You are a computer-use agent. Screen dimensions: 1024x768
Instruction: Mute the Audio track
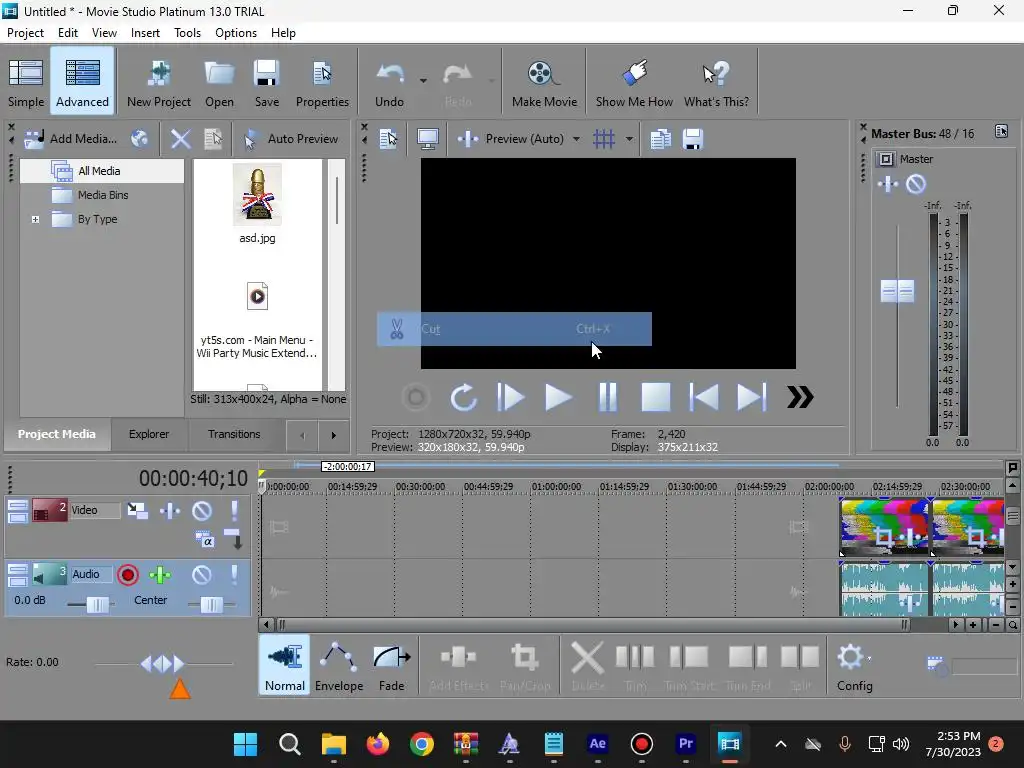(202, 575)
